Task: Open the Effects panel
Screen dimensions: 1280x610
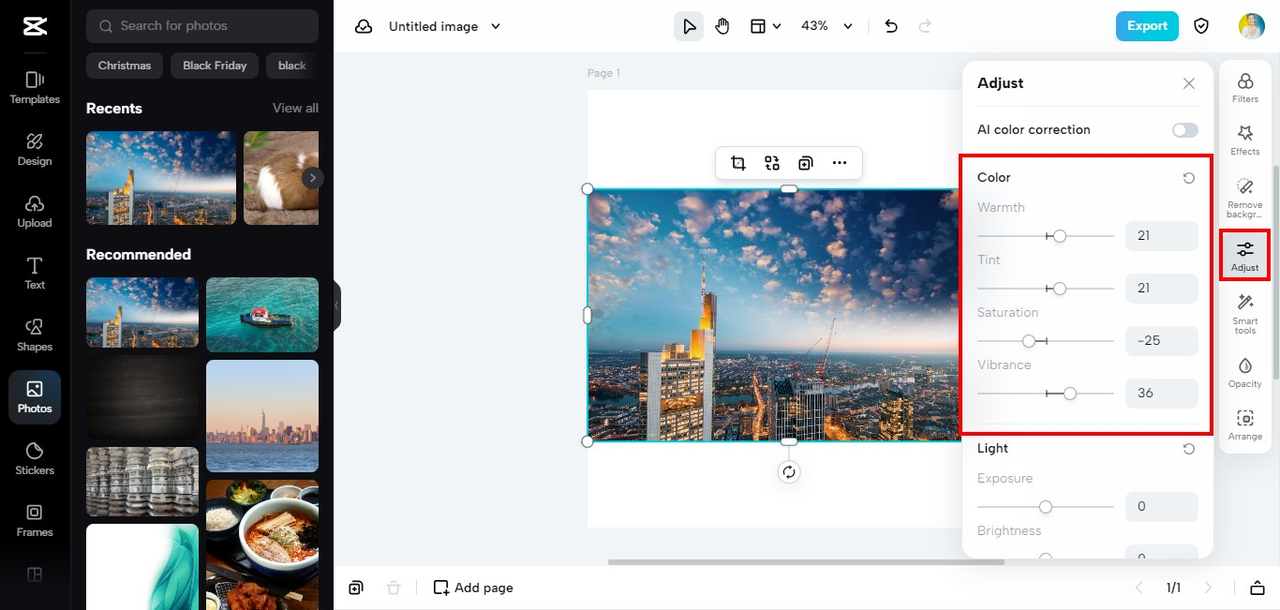Action: (1245, 140)
